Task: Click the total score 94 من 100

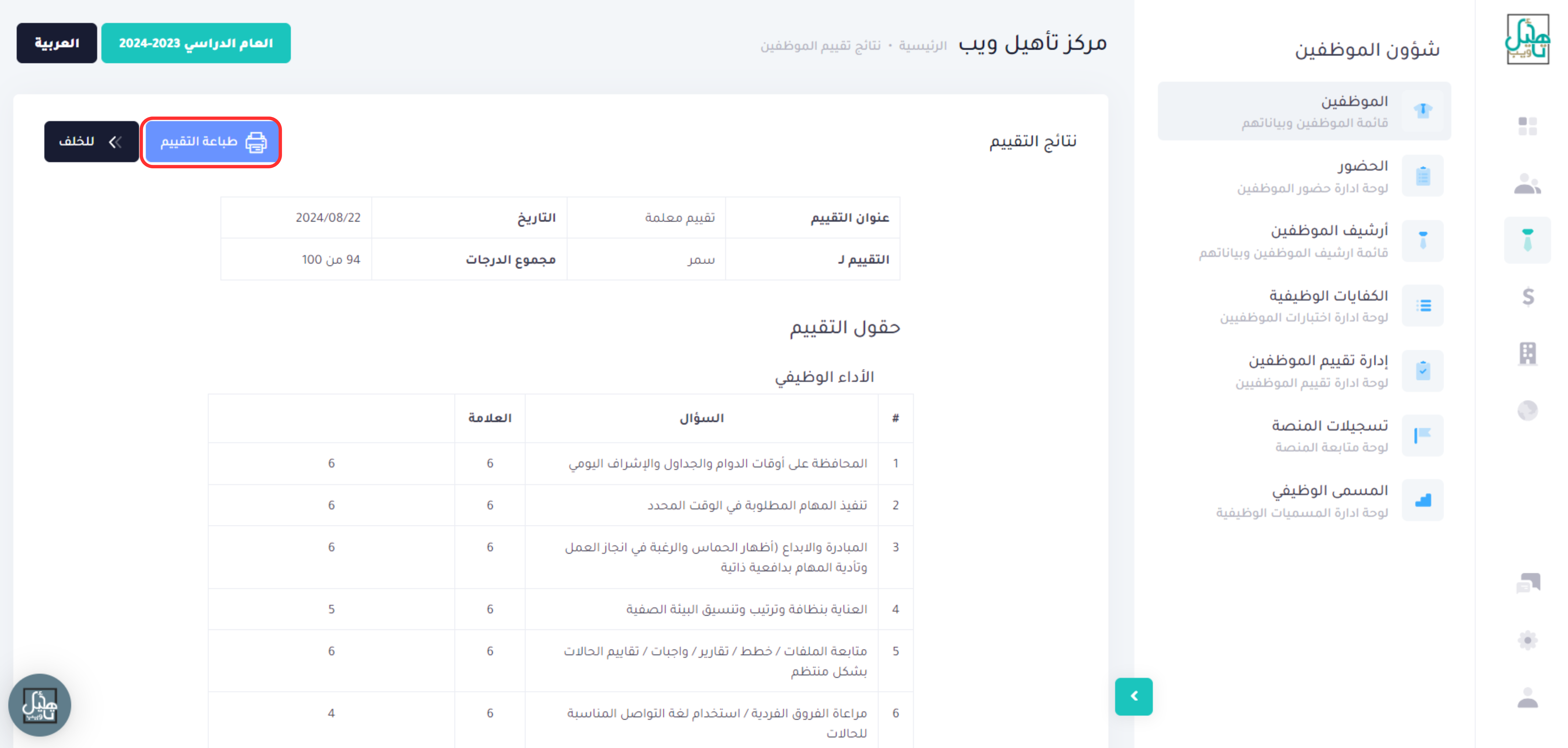Action: point(331,260)
